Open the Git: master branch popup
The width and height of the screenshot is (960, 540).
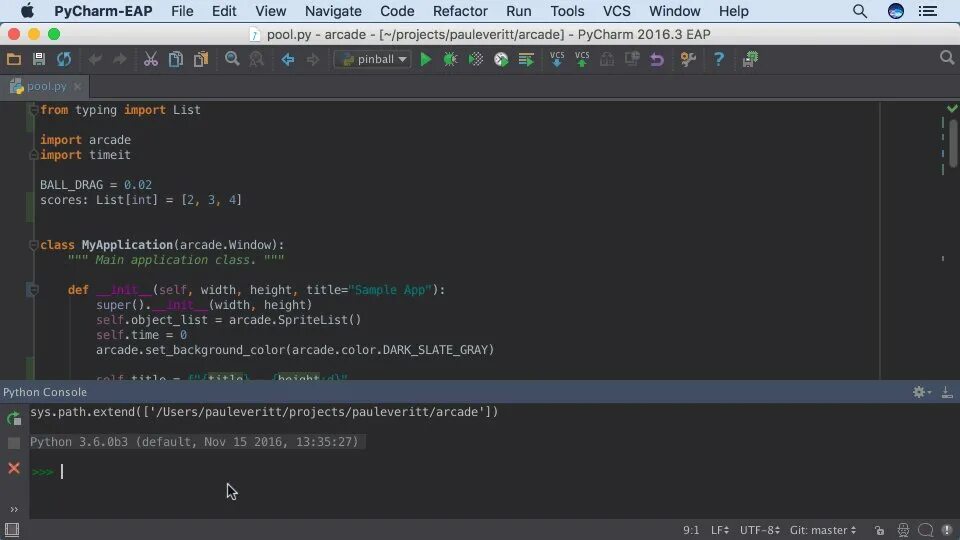(823, 530)
